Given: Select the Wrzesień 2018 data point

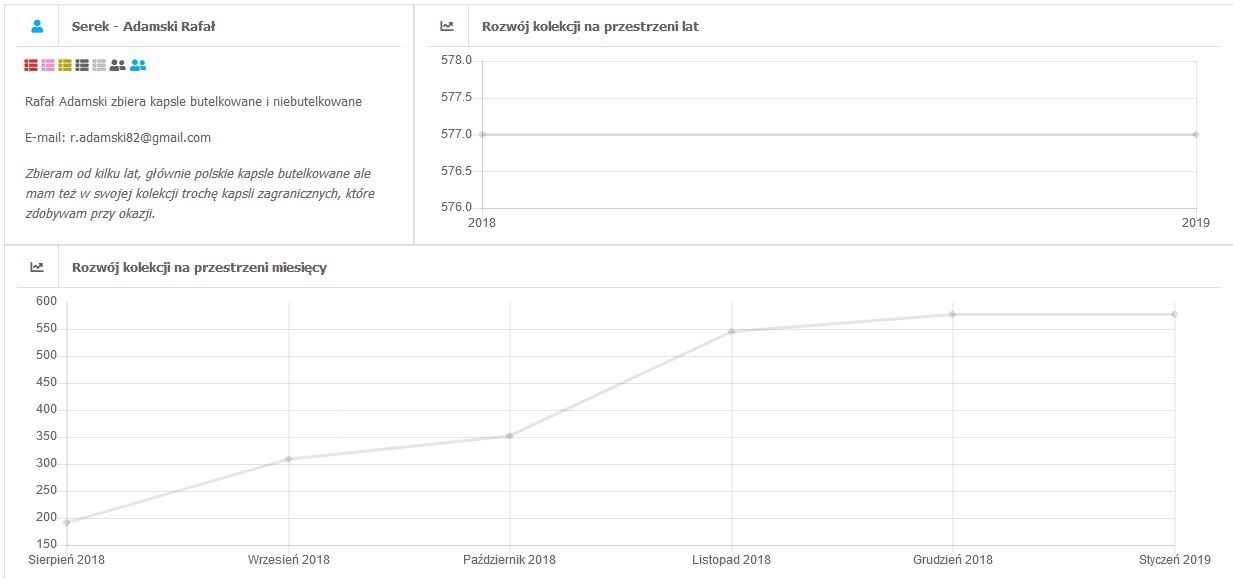Looking at the screenshot, I should tap(288, 459).
